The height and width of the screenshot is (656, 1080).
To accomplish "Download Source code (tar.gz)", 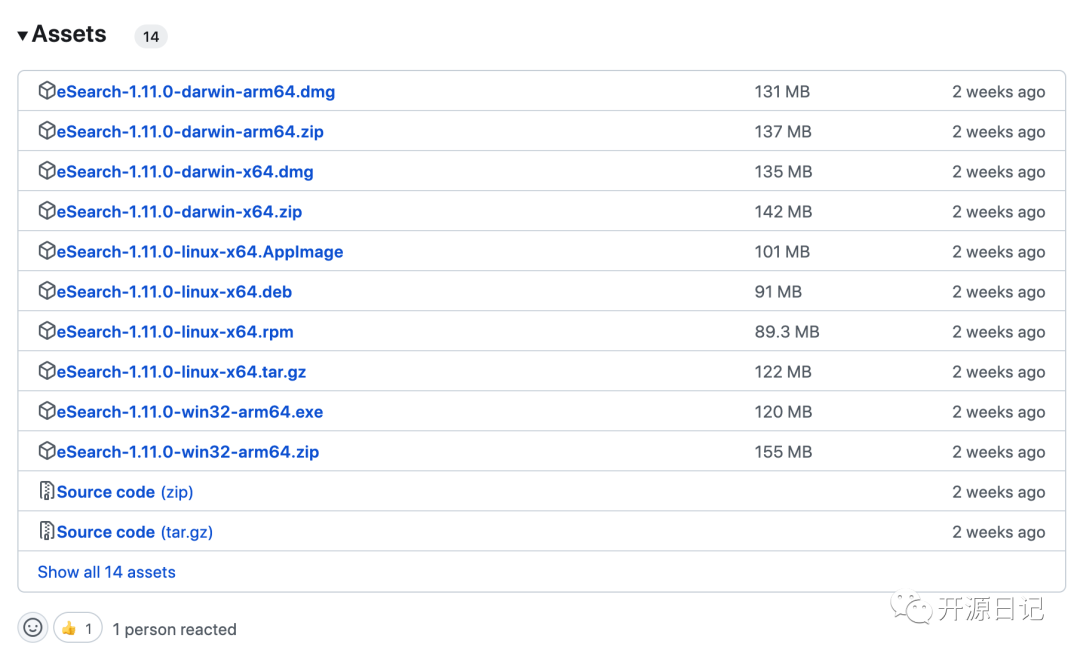I will [x=134, y=532].
